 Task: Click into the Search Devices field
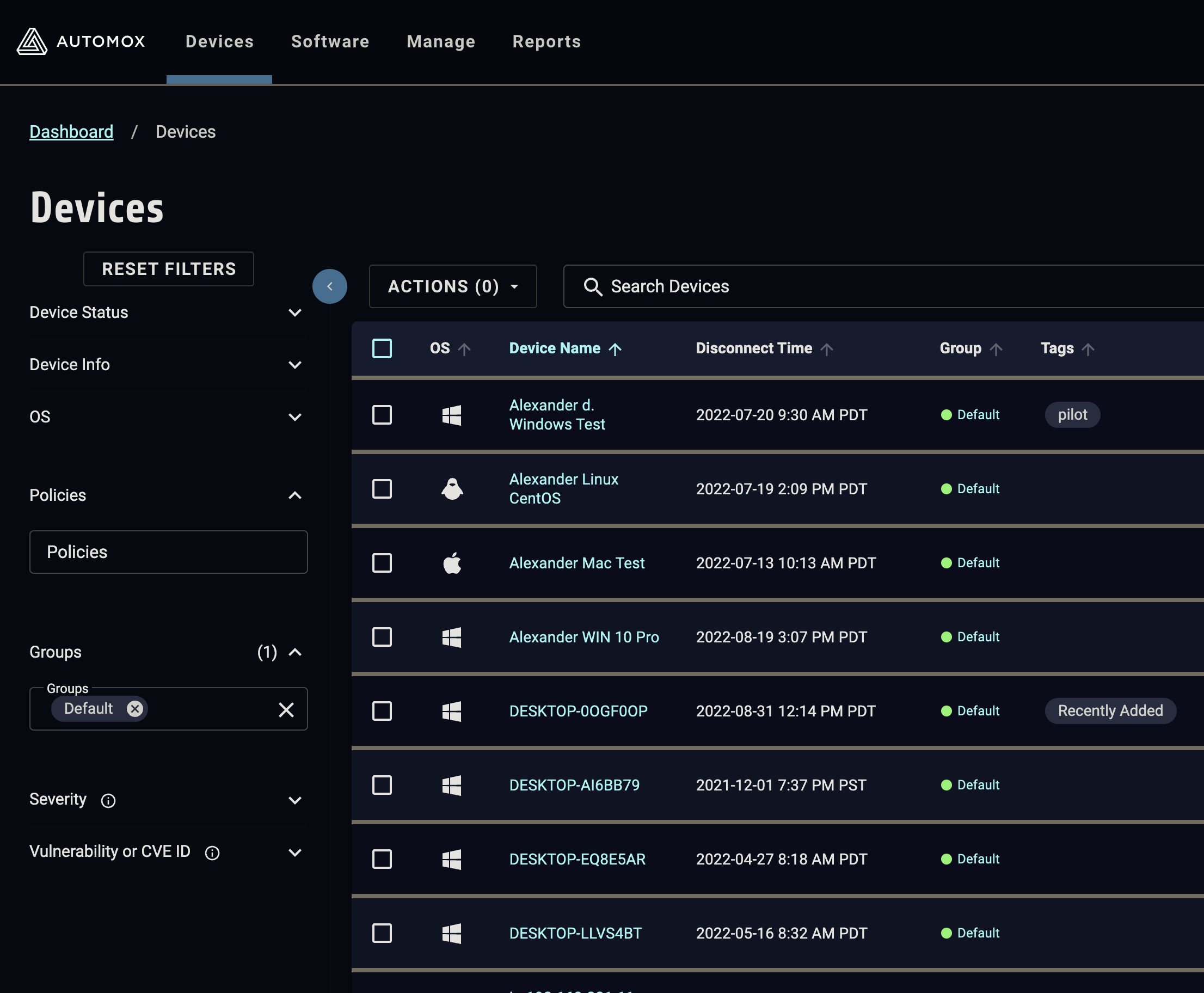884,286
